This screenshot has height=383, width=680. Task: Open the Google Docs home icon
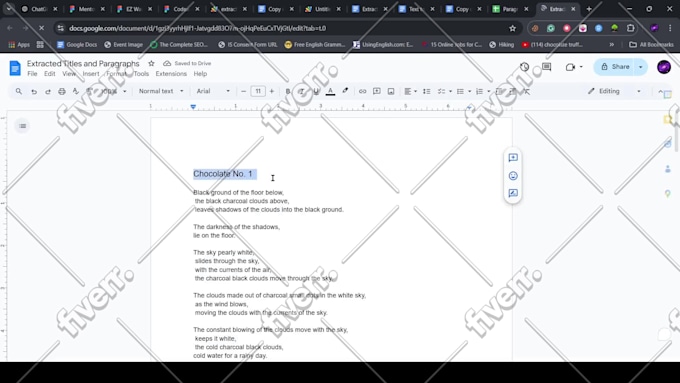(x=15, y=68)
